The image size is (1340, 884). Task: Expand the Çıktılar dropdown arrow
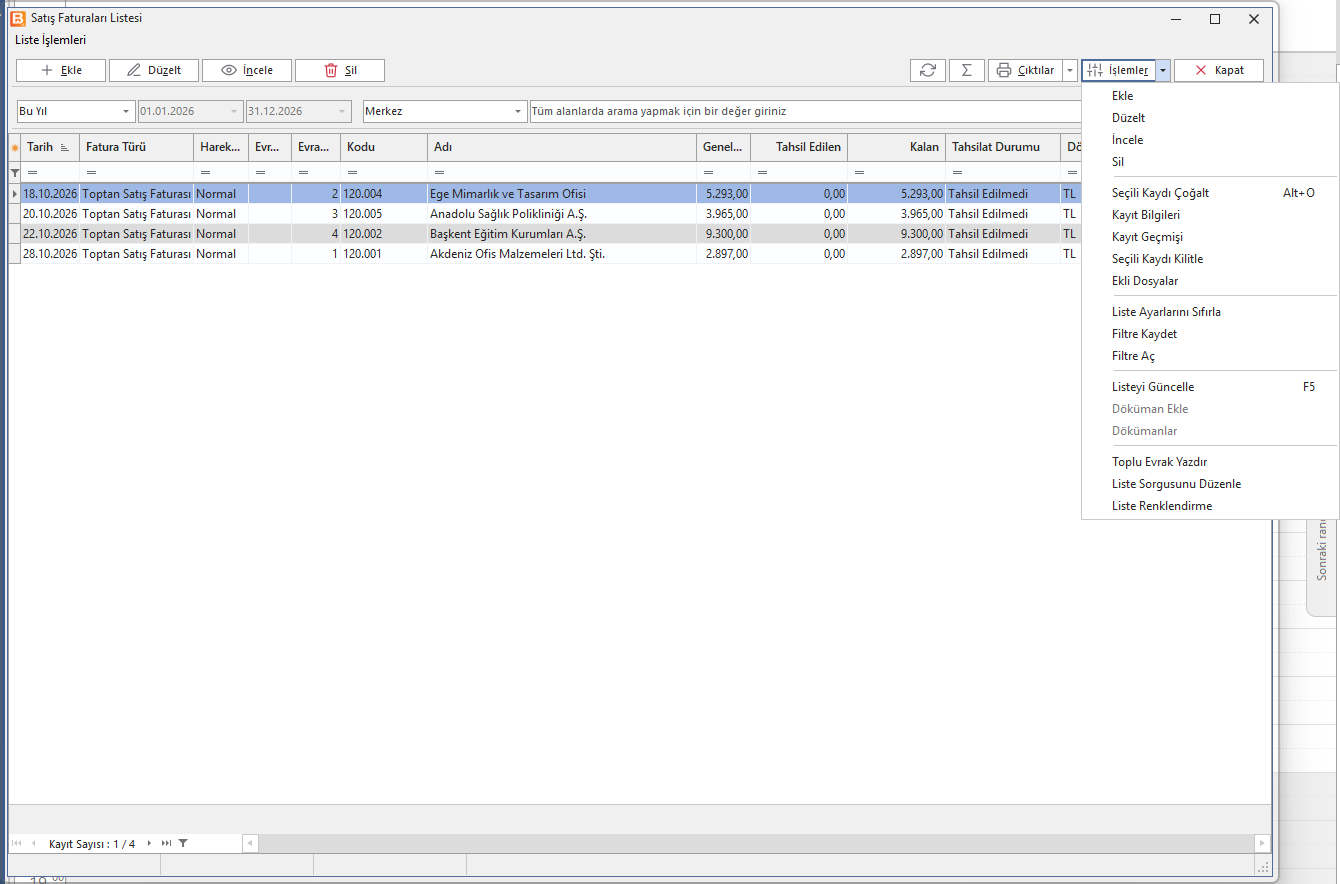1070,70
